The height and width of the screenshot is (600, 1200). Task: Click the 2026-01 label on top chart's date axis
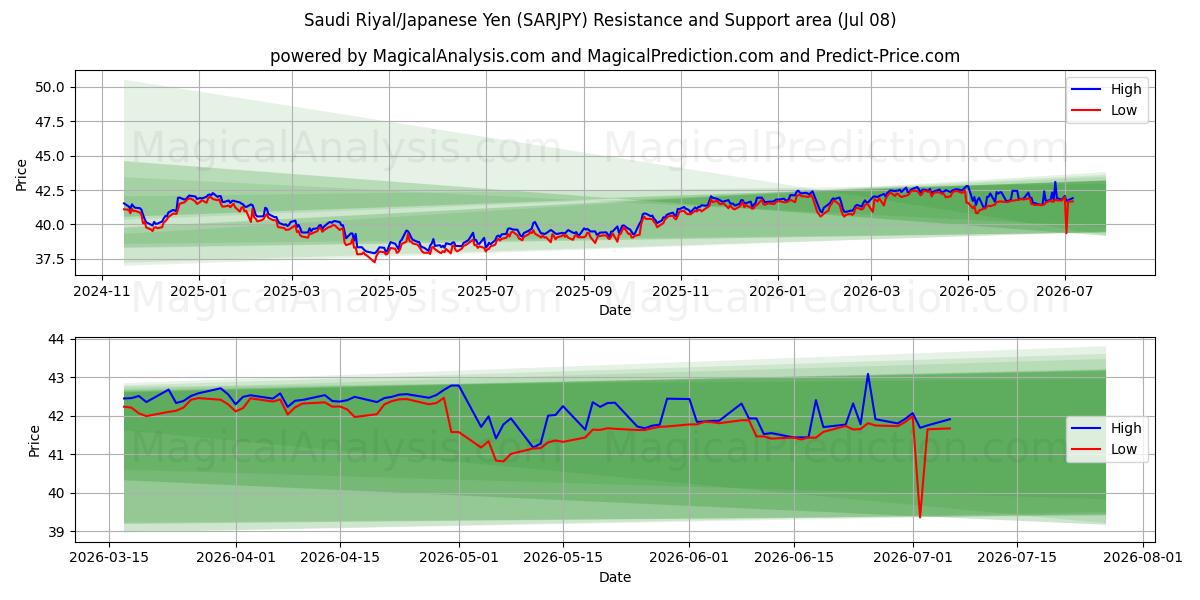tap(778, 291)
